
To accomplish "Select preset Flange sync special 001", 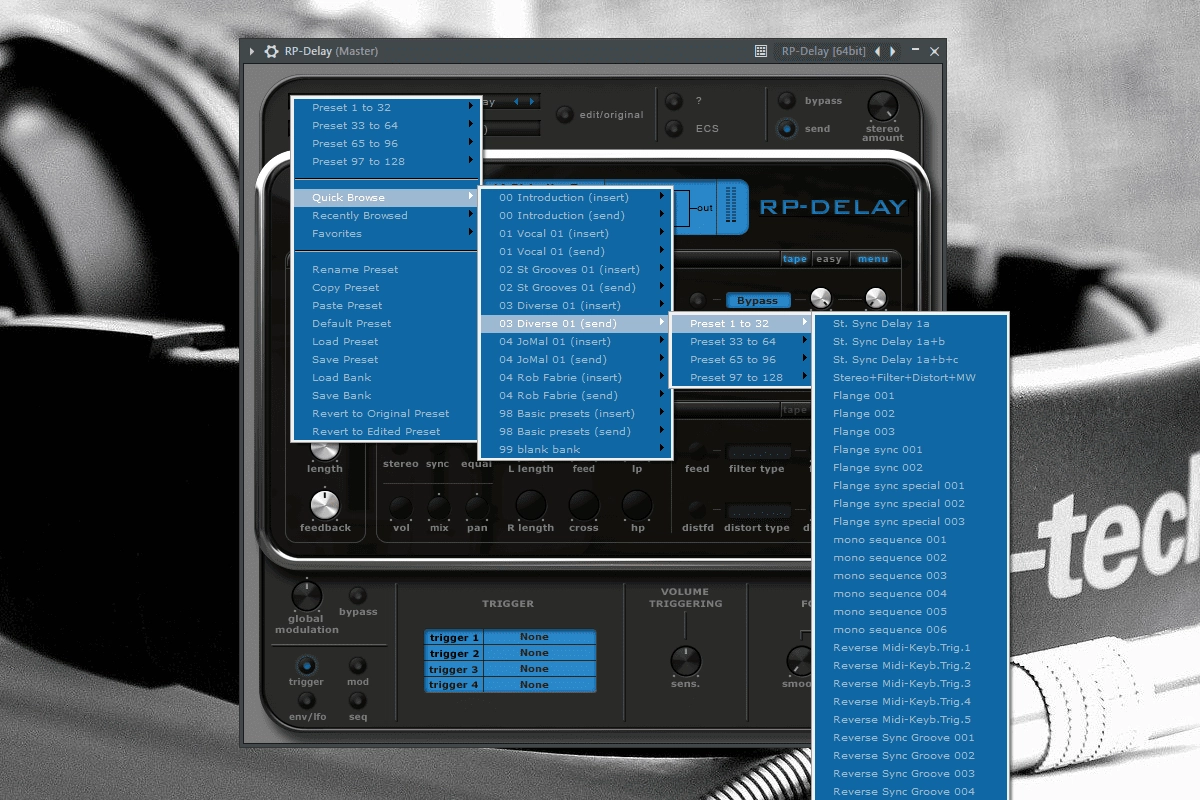I will pyautogui.click(x=910, y=485).
